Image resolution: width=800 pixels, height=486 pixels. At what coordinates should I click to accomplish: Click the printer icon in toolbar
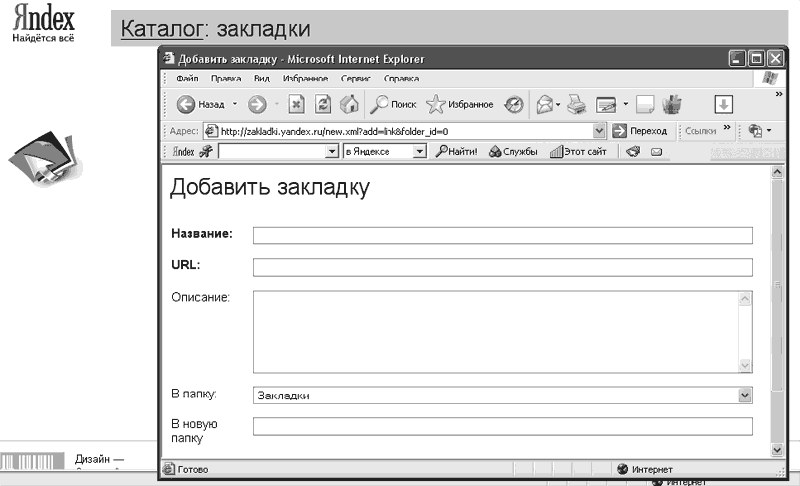pos(577,105)
